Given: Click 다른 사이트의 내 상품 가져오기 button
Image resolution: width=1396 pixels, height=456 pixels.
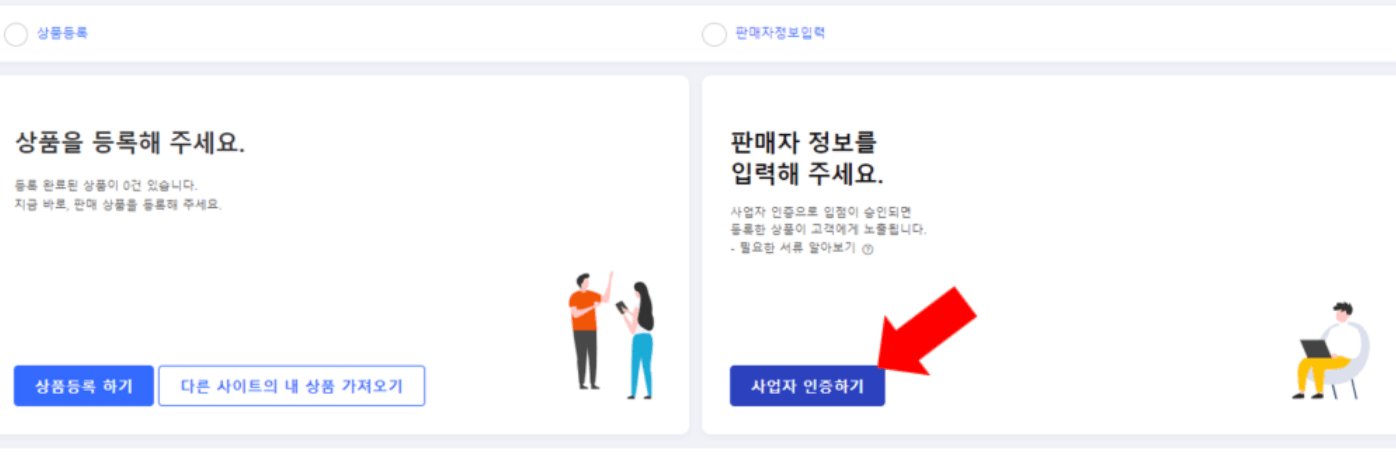Looking at the screenshot, I should tap(291, 386).
